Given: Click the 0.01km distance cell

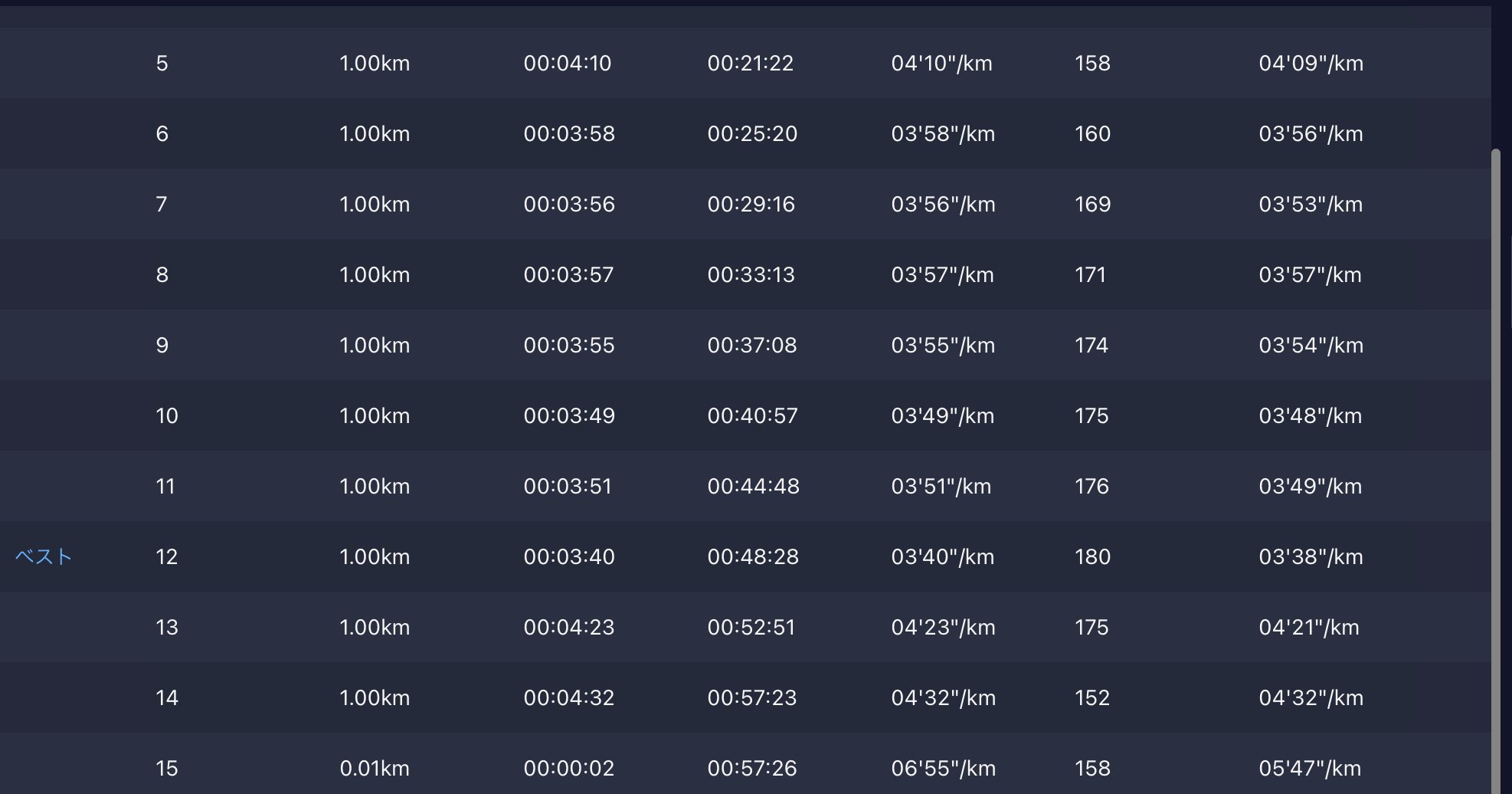Looking at the screenshot, I should click(375, 768).
